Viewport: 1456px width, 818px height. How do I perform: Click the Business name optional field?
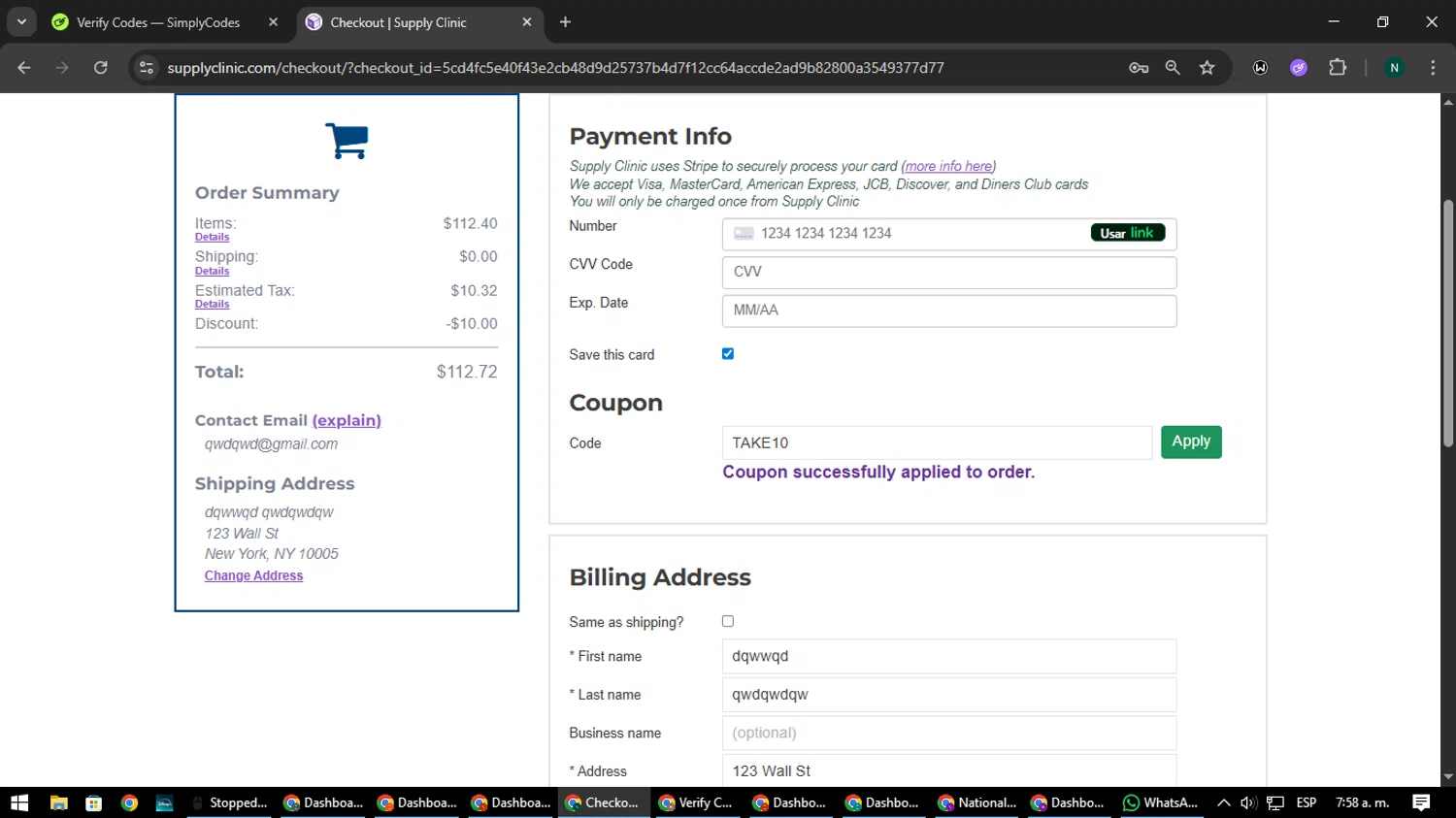[949, 733]
